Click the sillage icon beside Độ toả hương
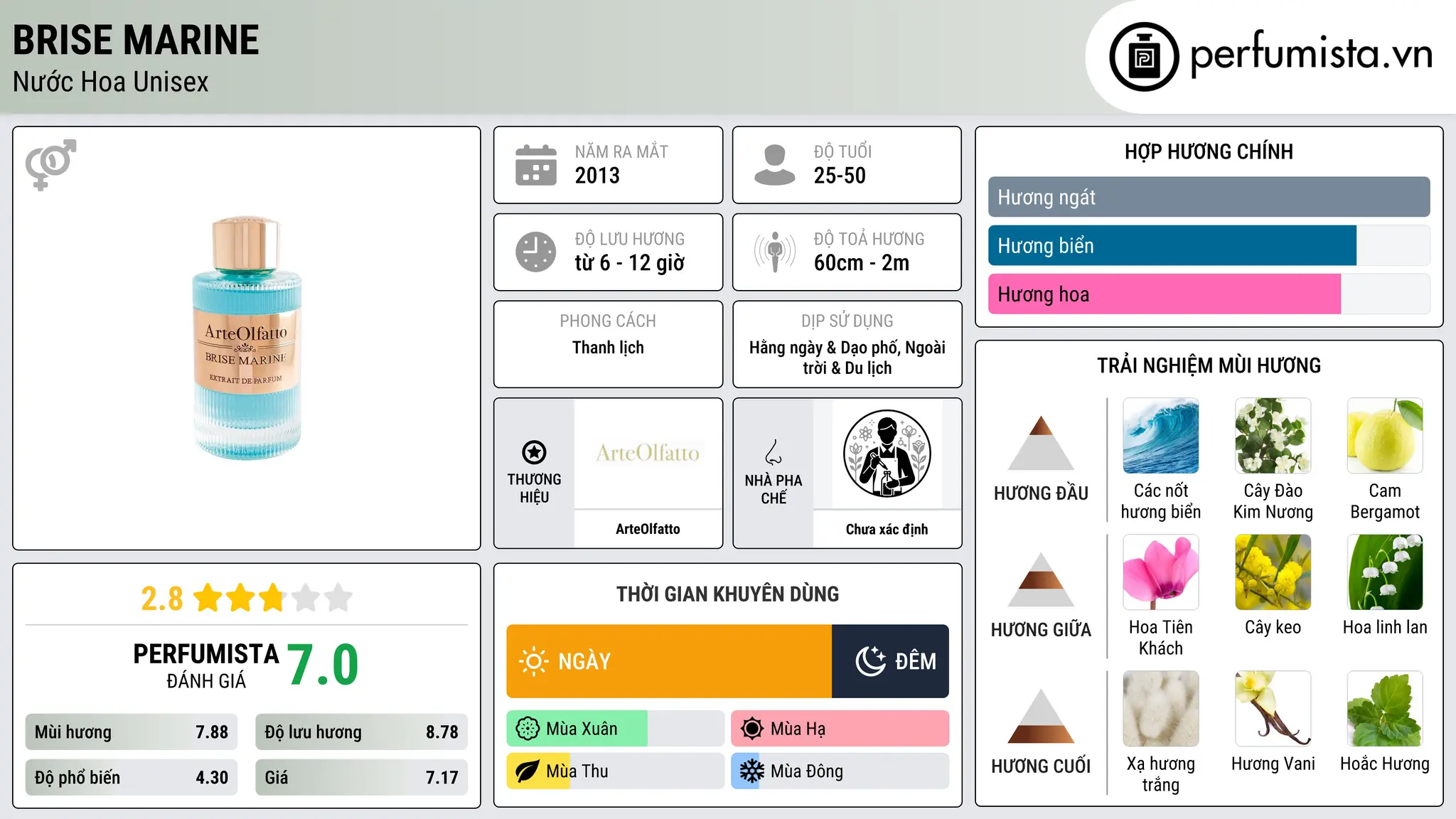This screenshot has width=1456, height=819. coord(775,252)
